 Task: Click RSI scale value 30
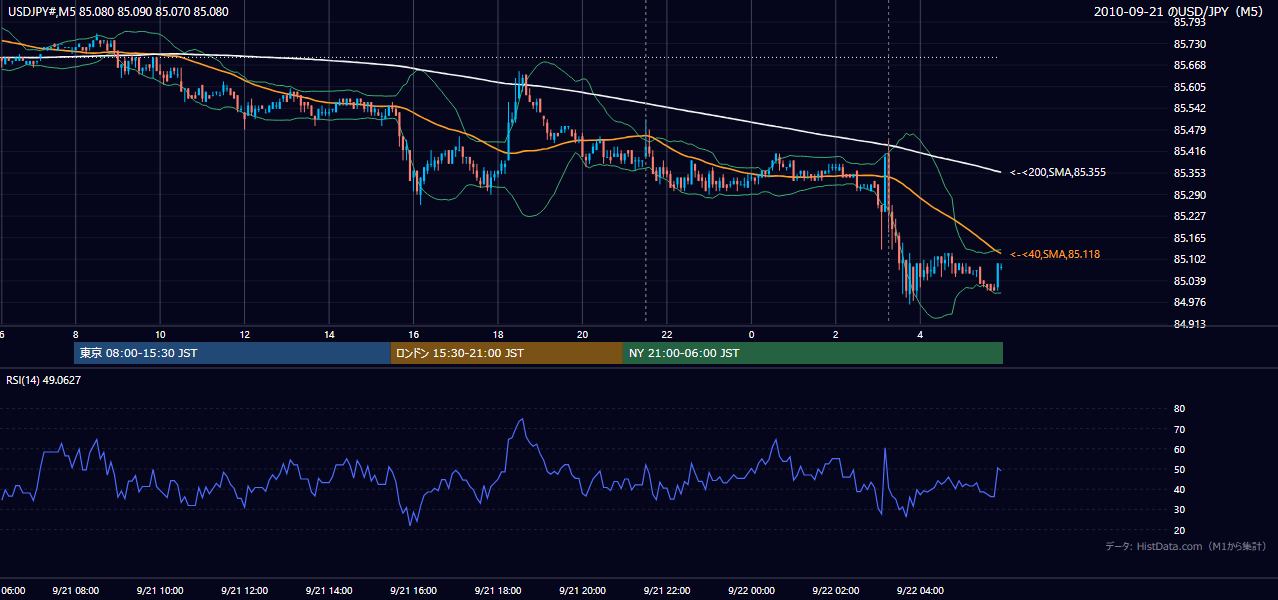[1179, 510]
